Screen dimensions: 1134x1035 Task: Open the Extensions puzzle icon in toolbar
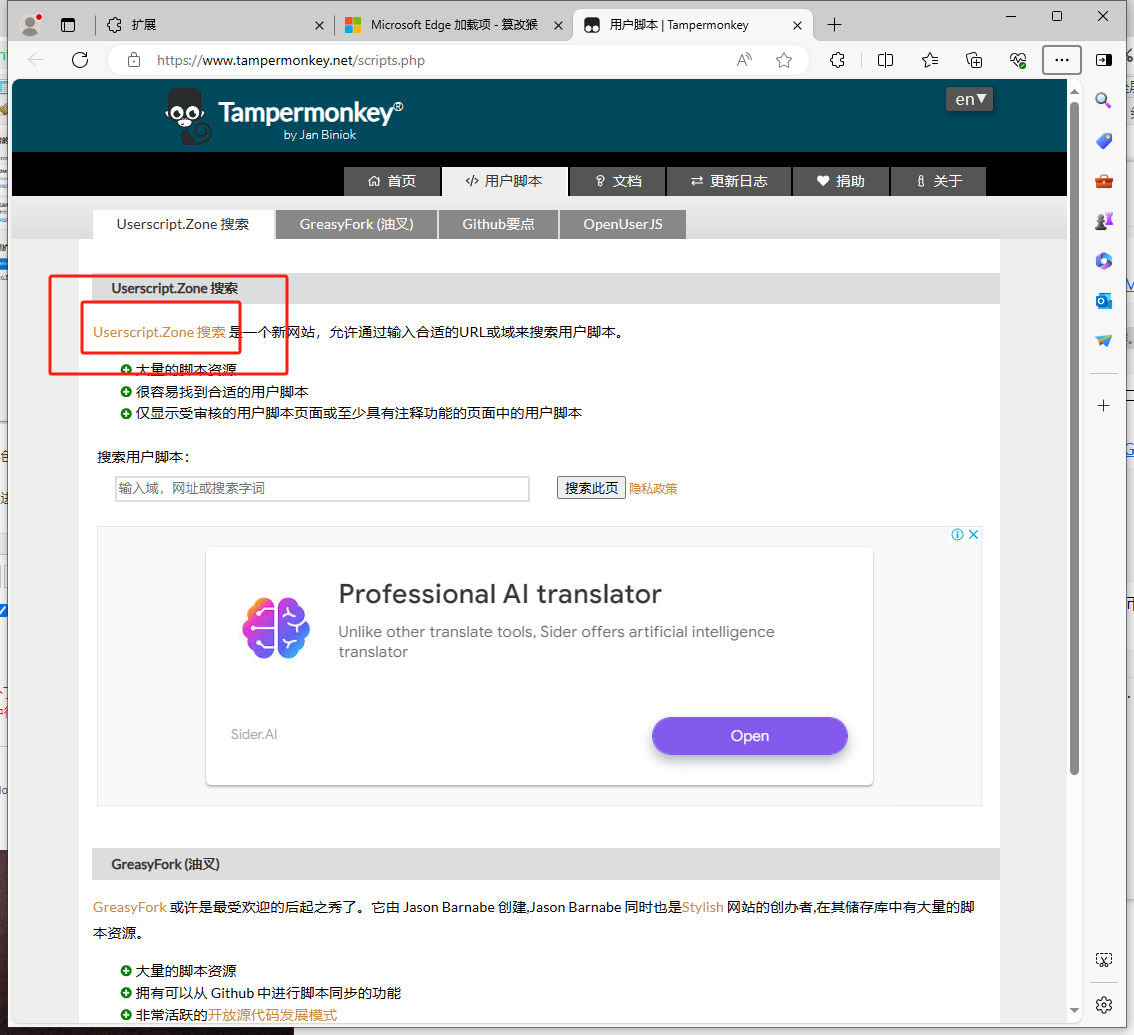(838, 60)
